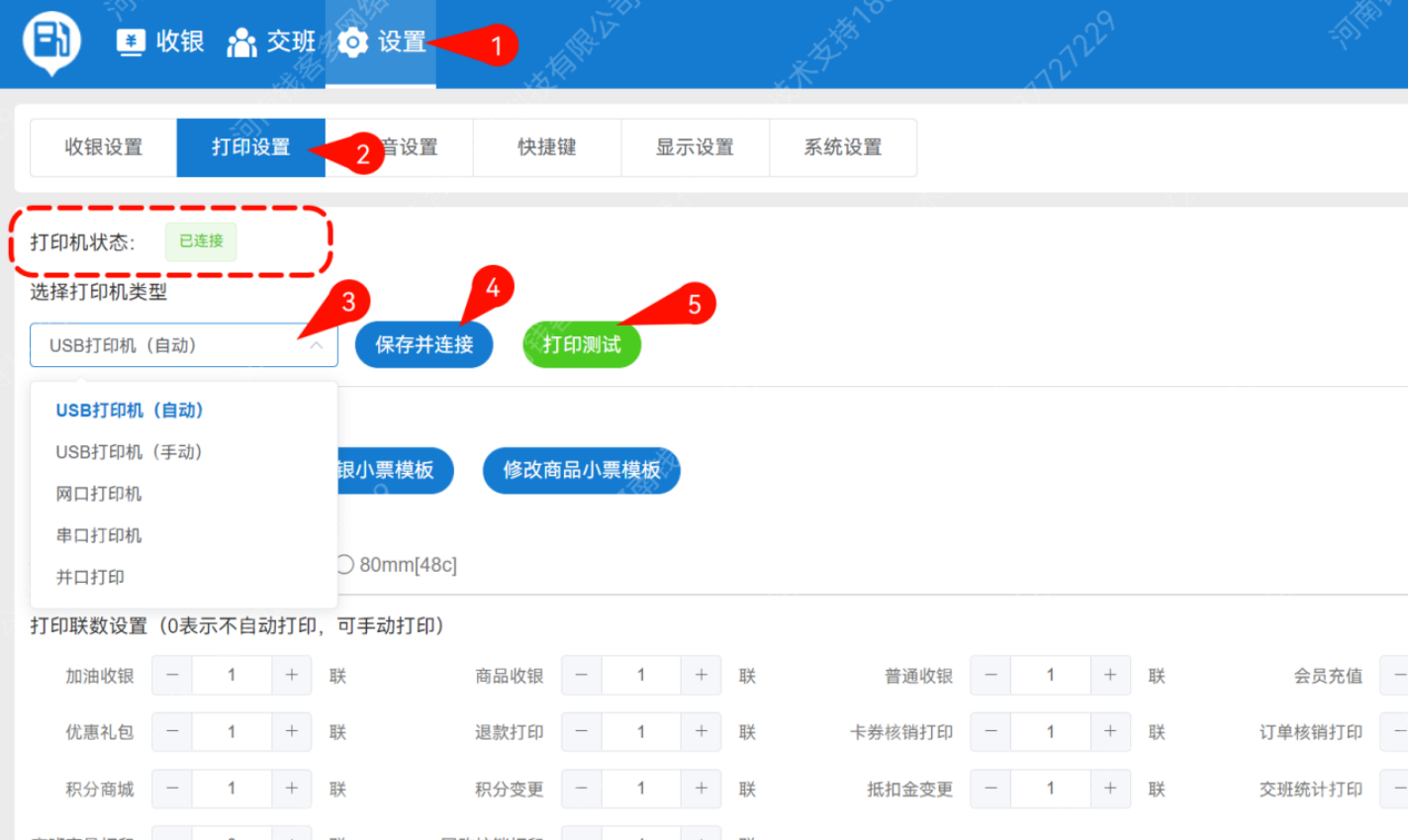
Task: Decrease 积分变更 print copies
Action: click(x=582, y=790)
